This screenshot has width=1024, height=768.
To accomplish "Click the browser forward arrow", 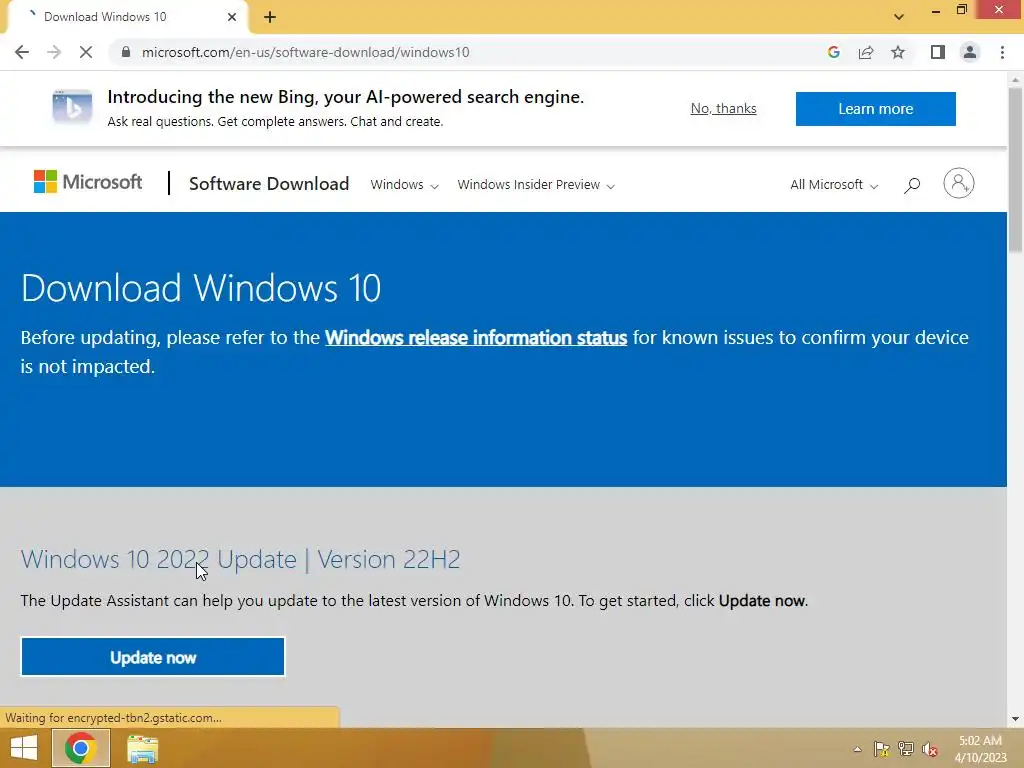I will click(x=54, y=52).
